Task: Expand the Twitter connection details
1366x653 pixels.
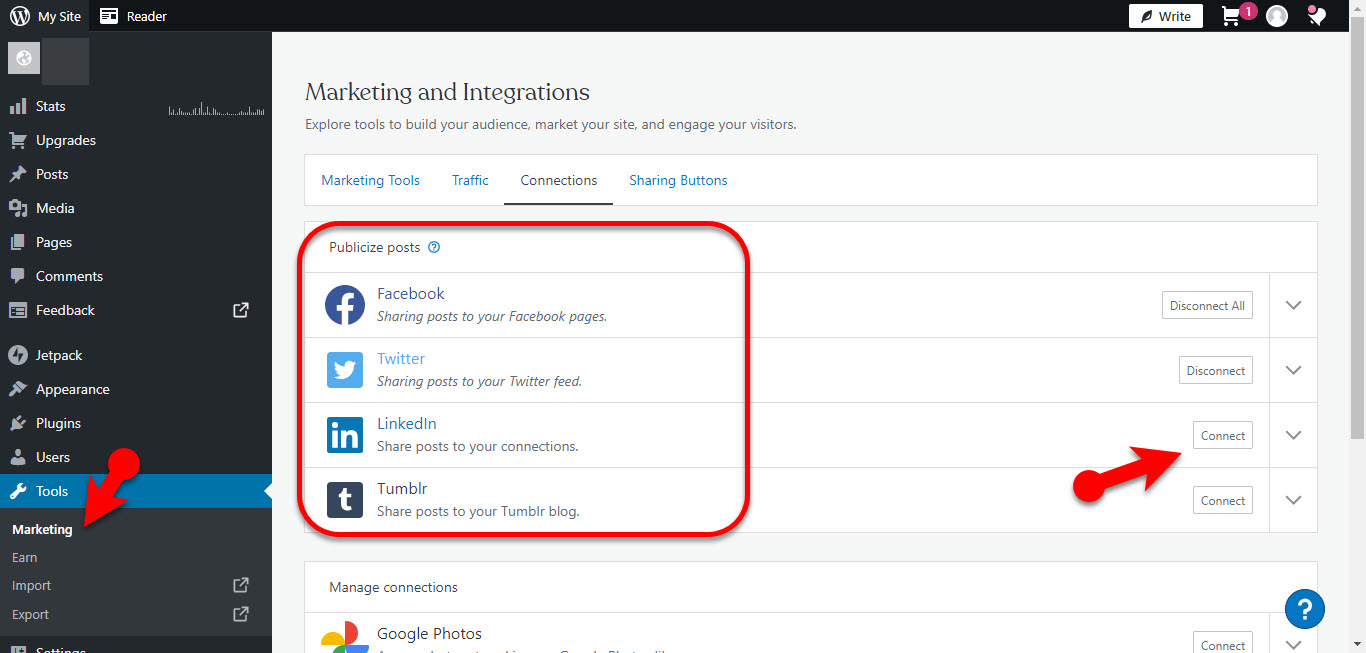Action: [x=1293, y=370]
